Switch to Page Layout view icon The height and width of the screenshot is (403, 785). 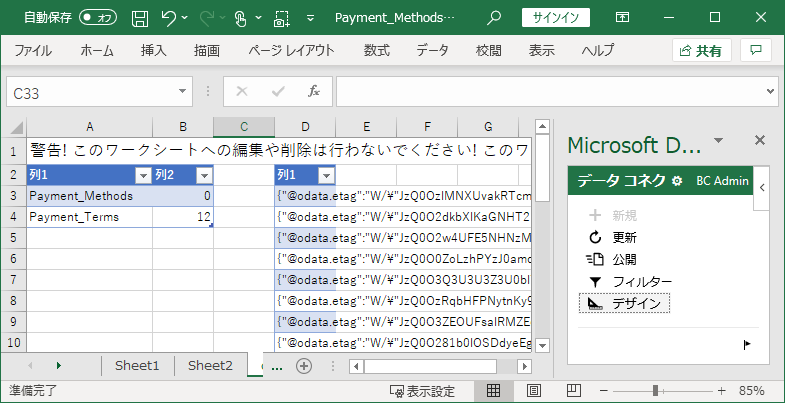point(534,390)
